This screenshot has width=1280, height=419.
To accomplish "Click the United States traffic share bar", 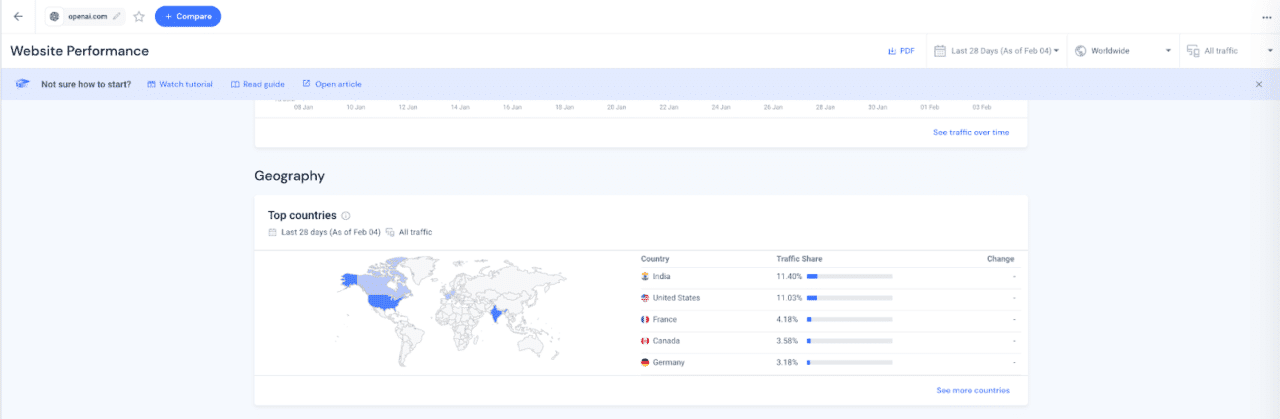I will (849, 298).
